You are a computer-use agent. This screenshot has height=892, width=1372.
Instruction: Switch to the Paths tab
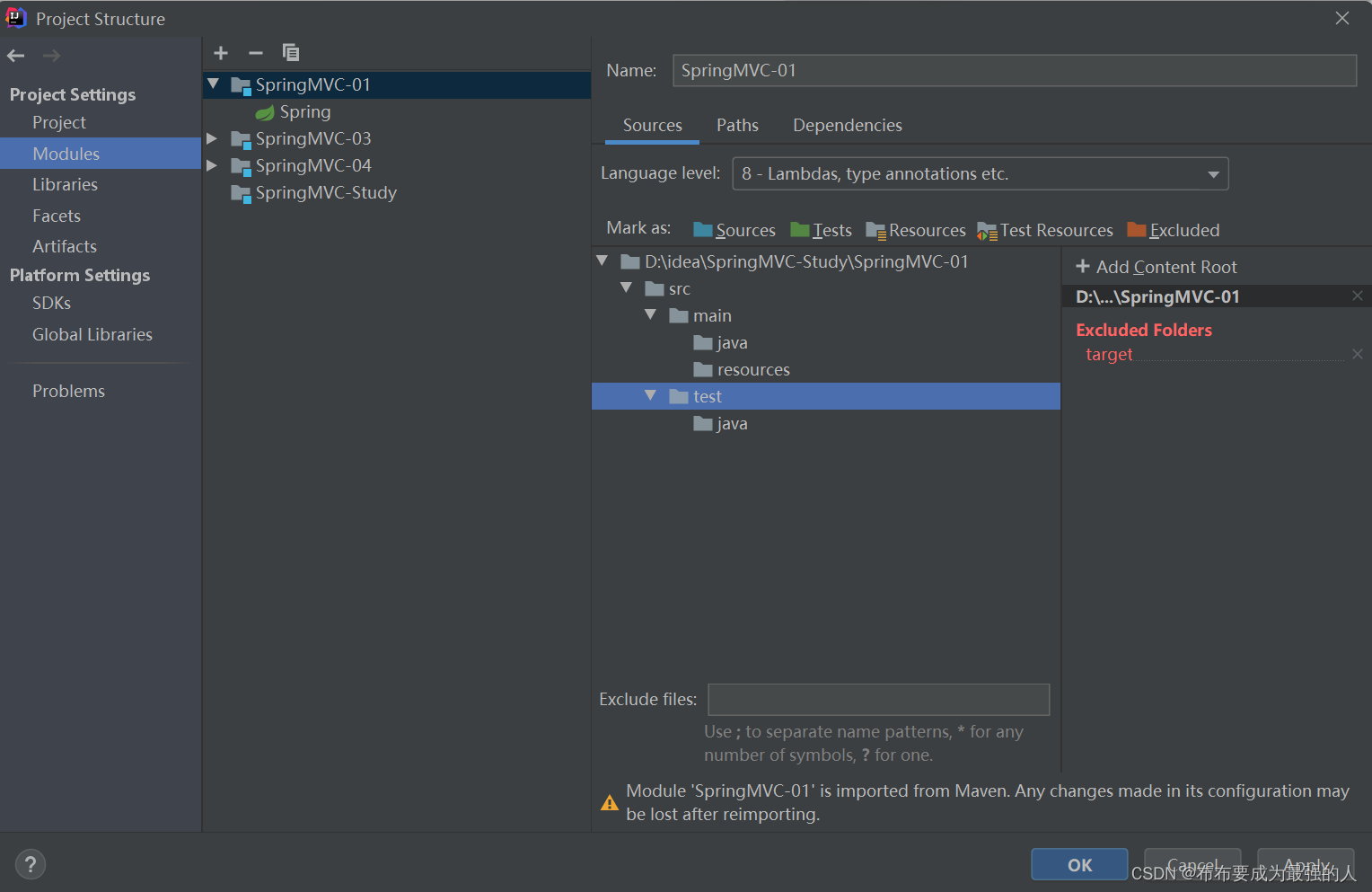(x=737, y=126)
